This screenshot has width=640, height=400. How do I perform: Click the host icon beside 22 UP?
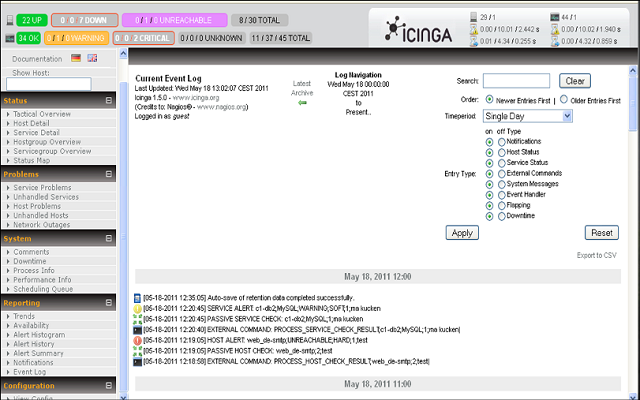tap(10, 20)
